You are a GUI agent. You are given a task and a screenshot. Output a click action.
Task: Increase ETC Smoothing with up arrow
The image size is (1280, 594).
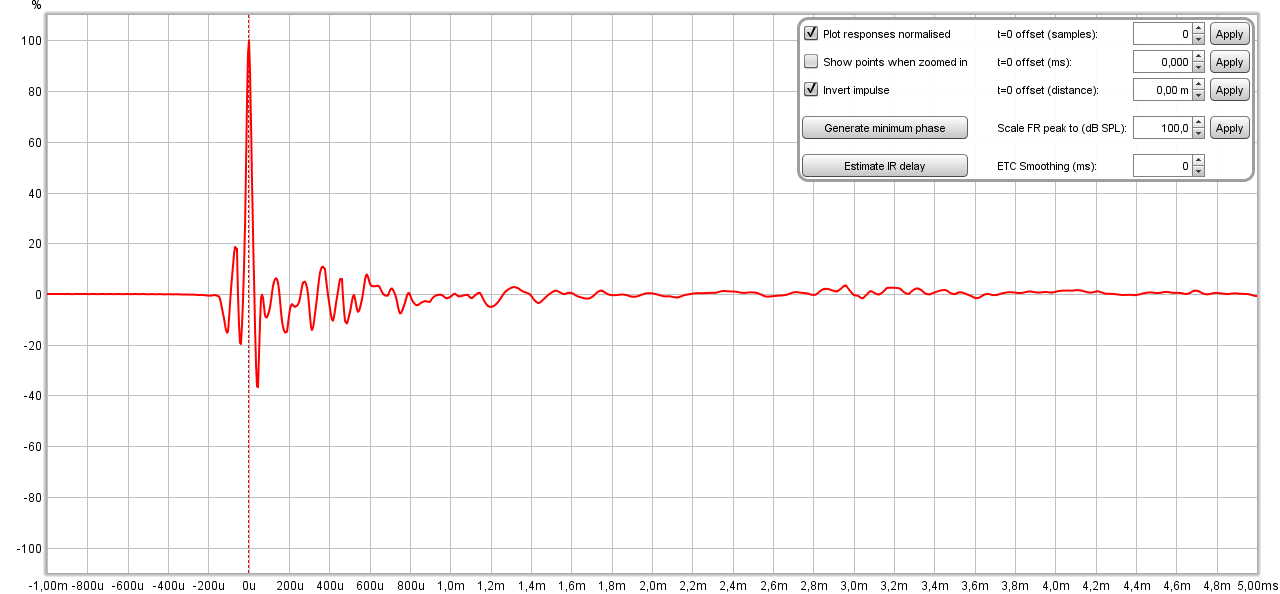pos(1199,161)
